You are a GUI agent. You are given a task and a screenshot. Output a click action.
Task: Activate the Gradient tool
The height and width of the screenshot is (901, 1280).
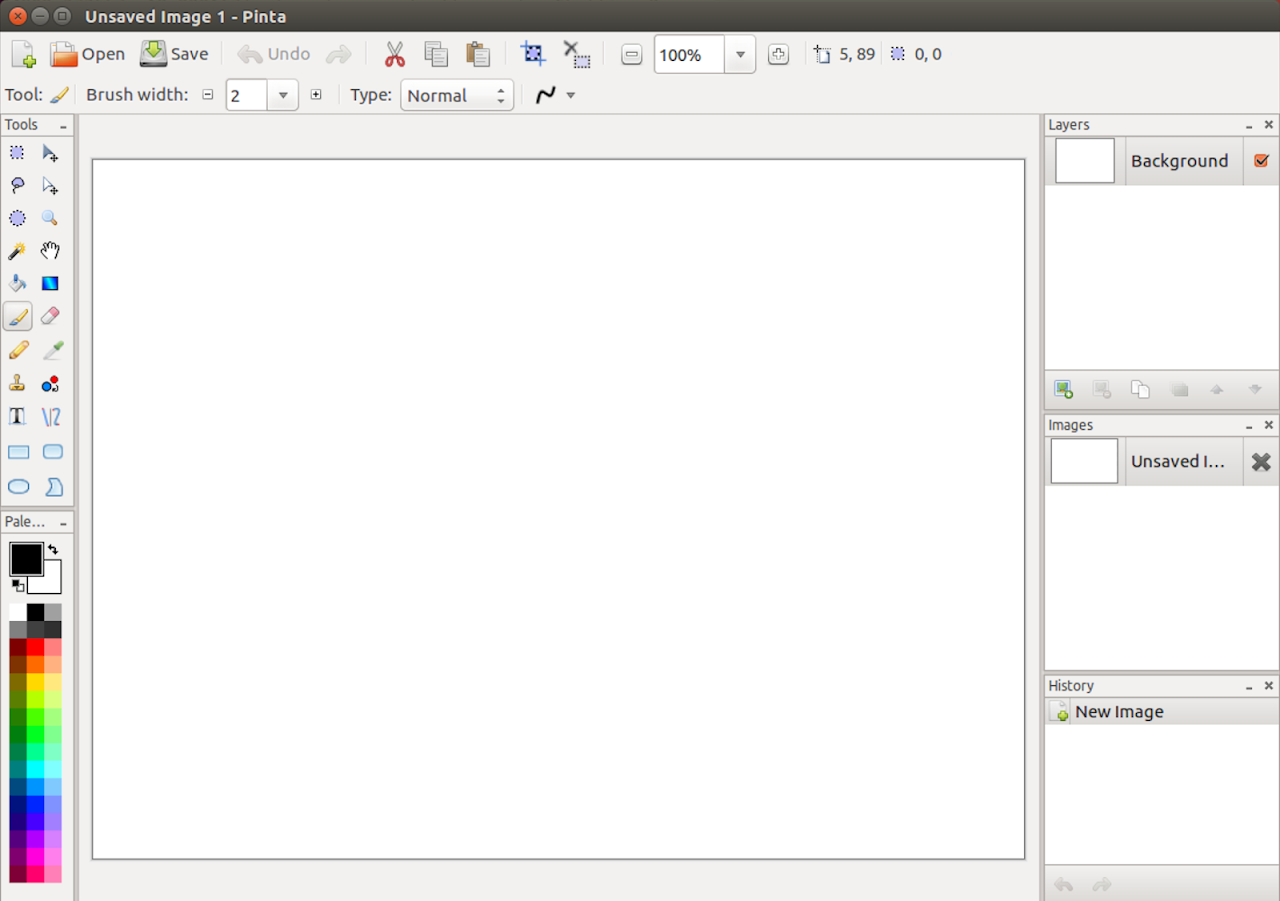point(50,284)
